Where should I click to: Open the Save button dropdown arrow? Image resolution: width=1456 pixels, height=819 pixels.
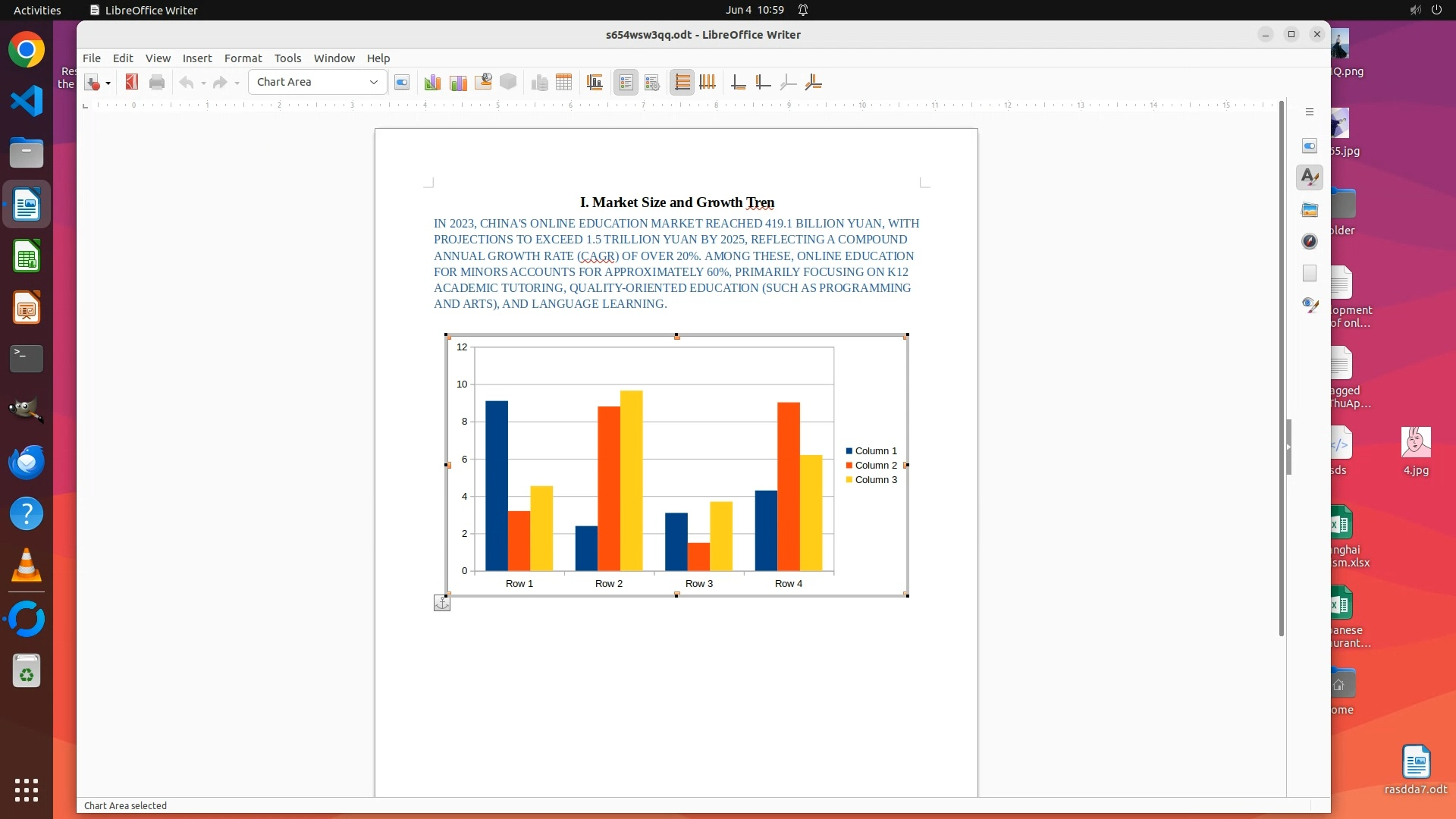coord(108,83)
